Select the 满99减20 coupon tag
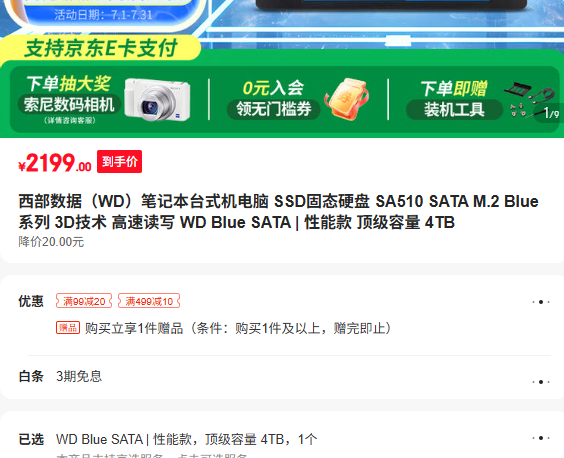 [84, 301]
